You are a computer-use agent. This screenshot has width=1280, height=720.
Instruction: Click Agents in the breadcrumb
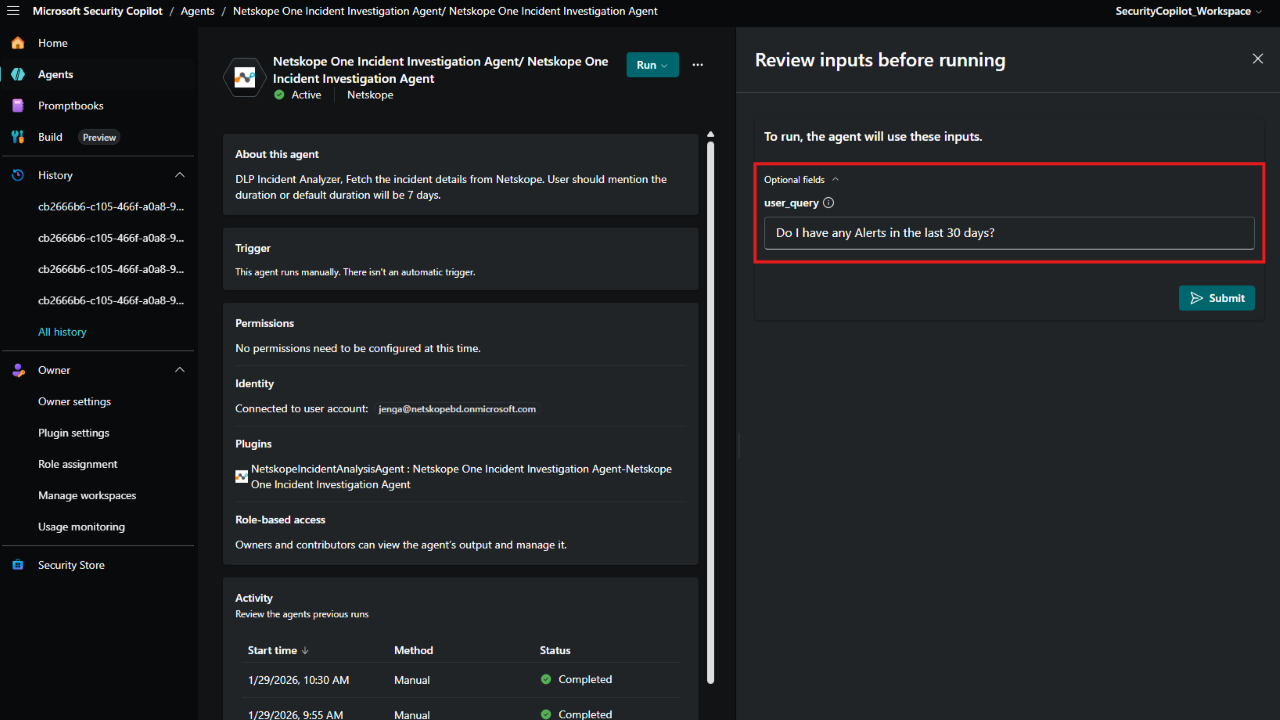point(198,11)
